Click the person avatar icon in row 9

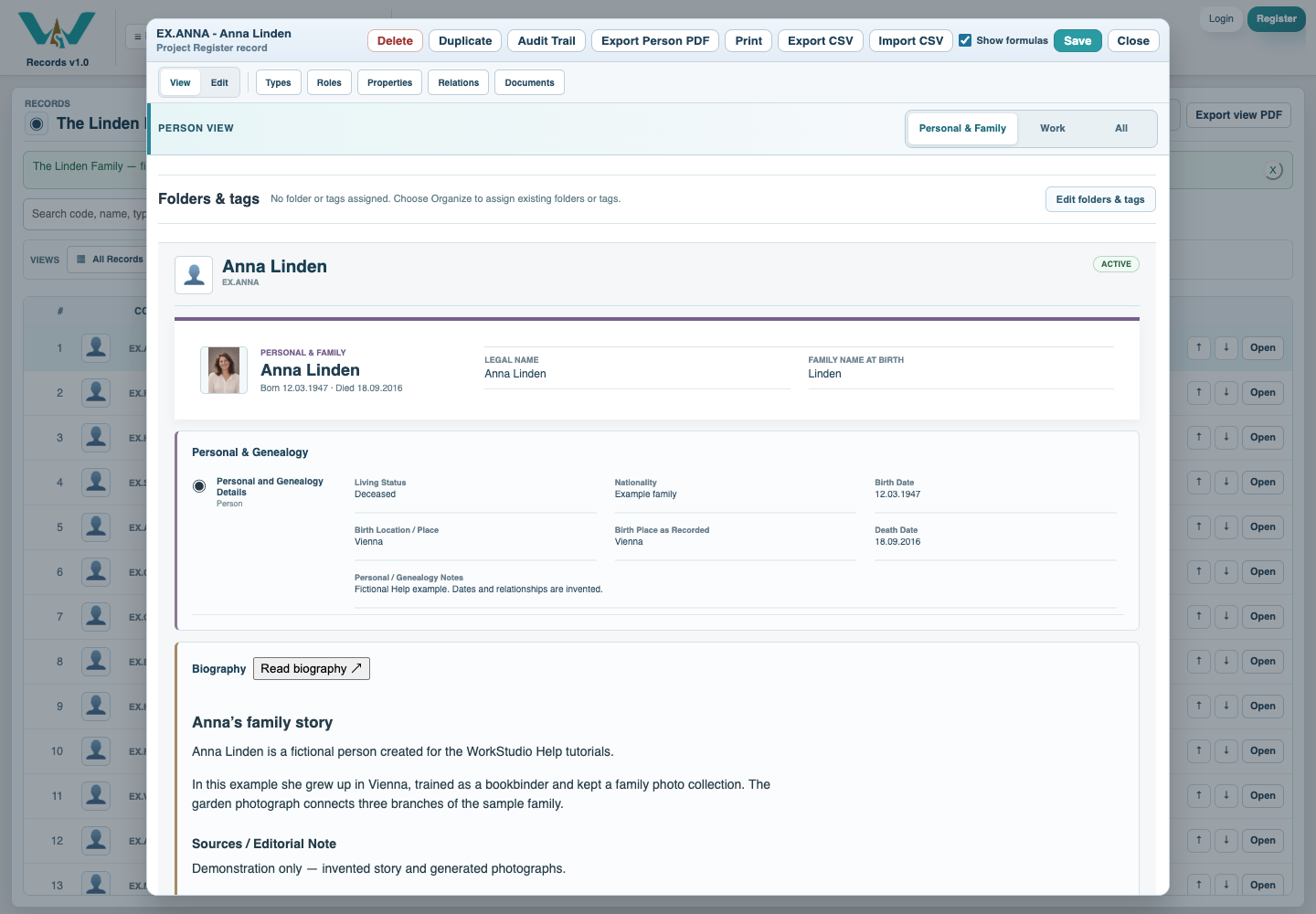pyautogui.click(x=96, y=707)
